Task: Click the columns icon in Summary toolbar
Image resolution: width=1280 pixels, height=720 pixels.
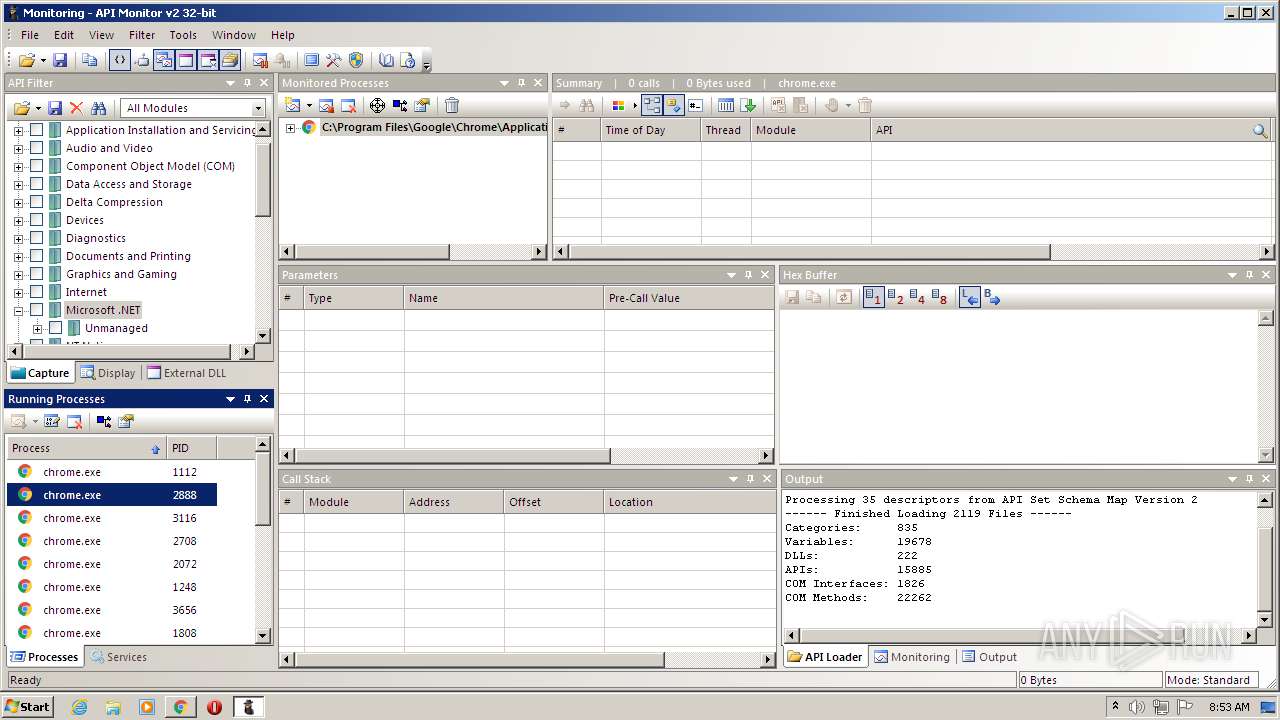Action: 726,105
